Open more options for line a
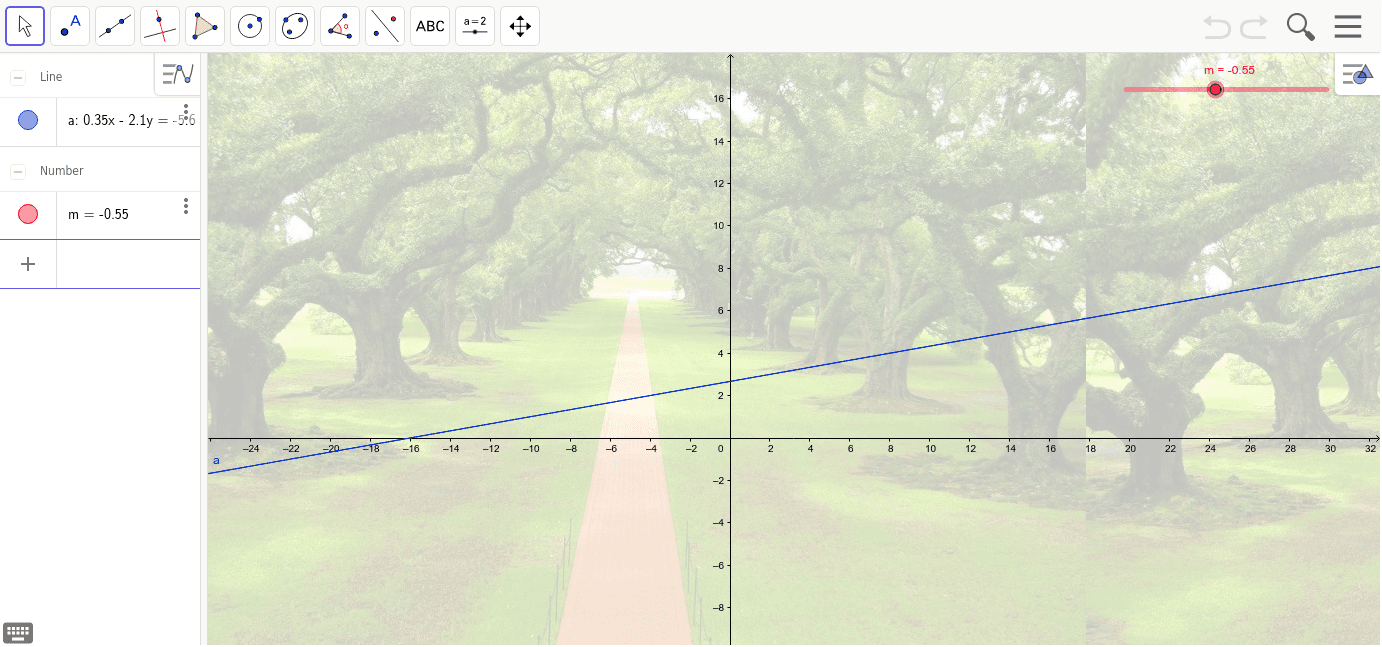The image size is (1382, 647). (186, 112)
